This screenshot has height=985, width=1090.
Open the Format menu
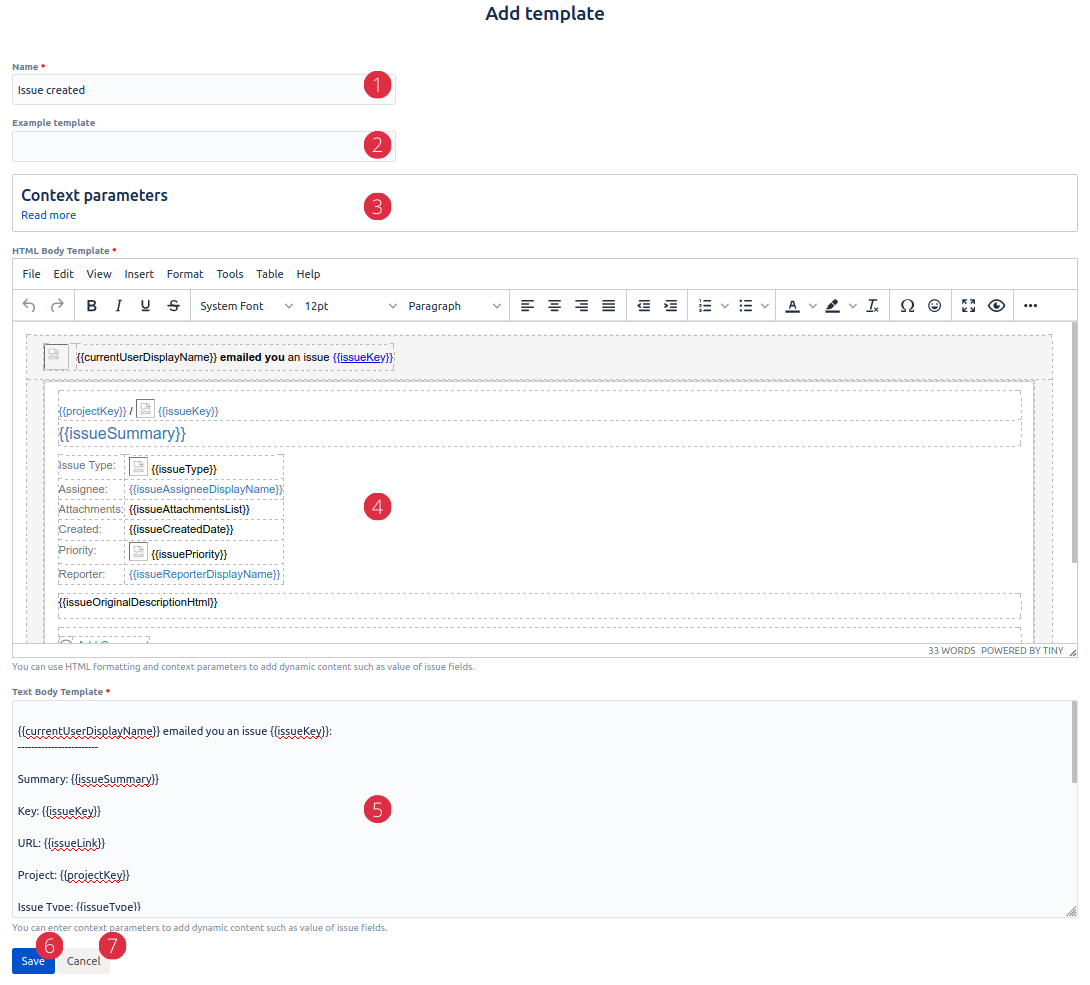185,274
